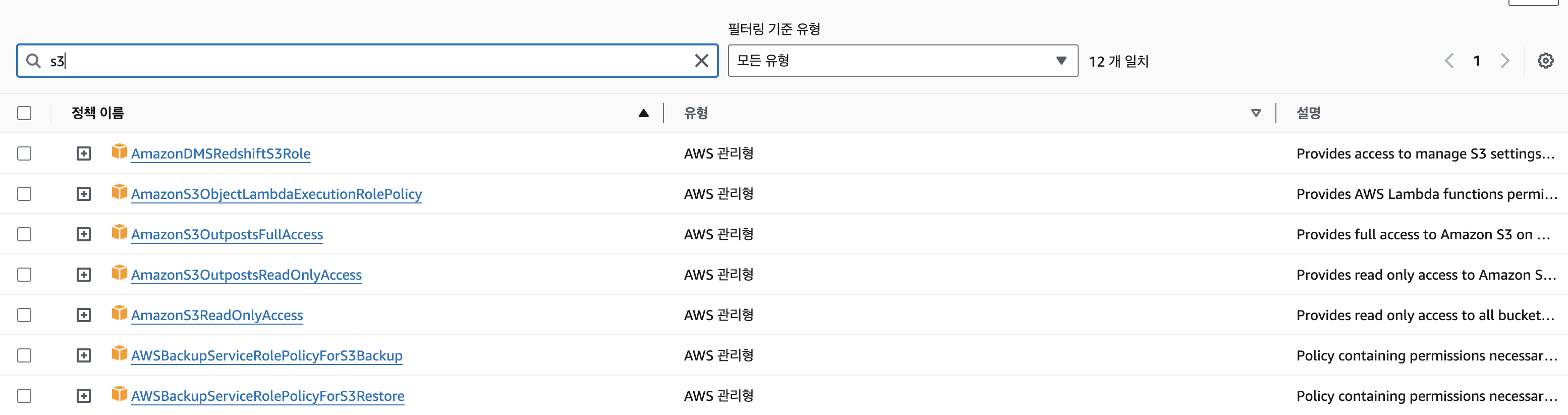Focus the policy search input field
Viewport: 1568px width, 415px height.
coord(367,60)
